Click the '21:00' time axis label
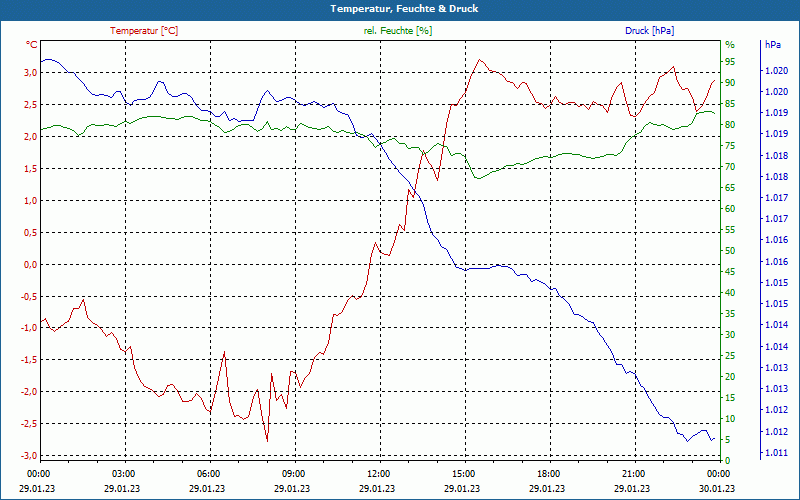Screen dimensions: 800x500 click(x=633, y=473)
